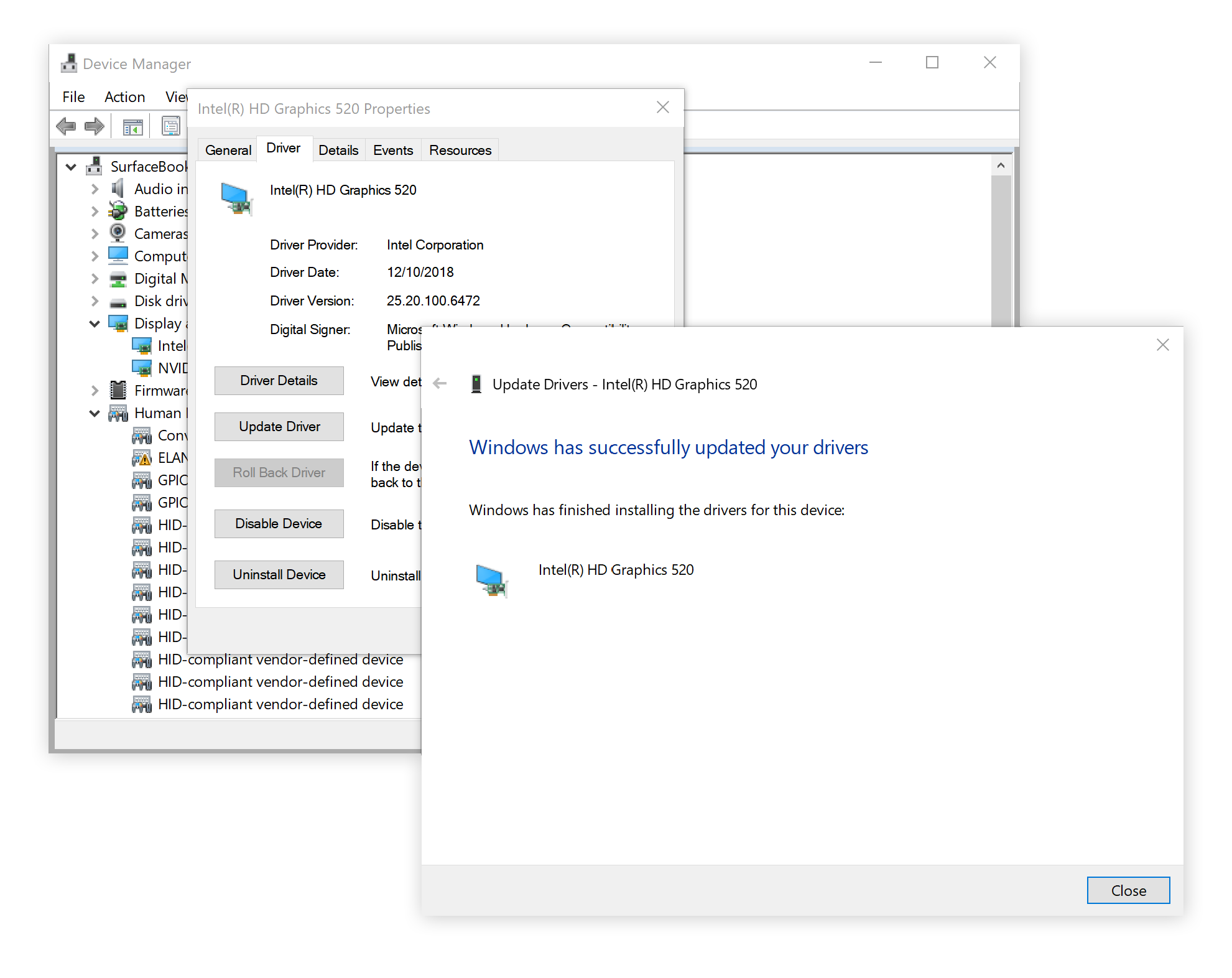The width and height of the screenshot is (1232, 978).
Task: Click 'Windows has successfully updated your drivers' heading
Action: pos(669,447)
